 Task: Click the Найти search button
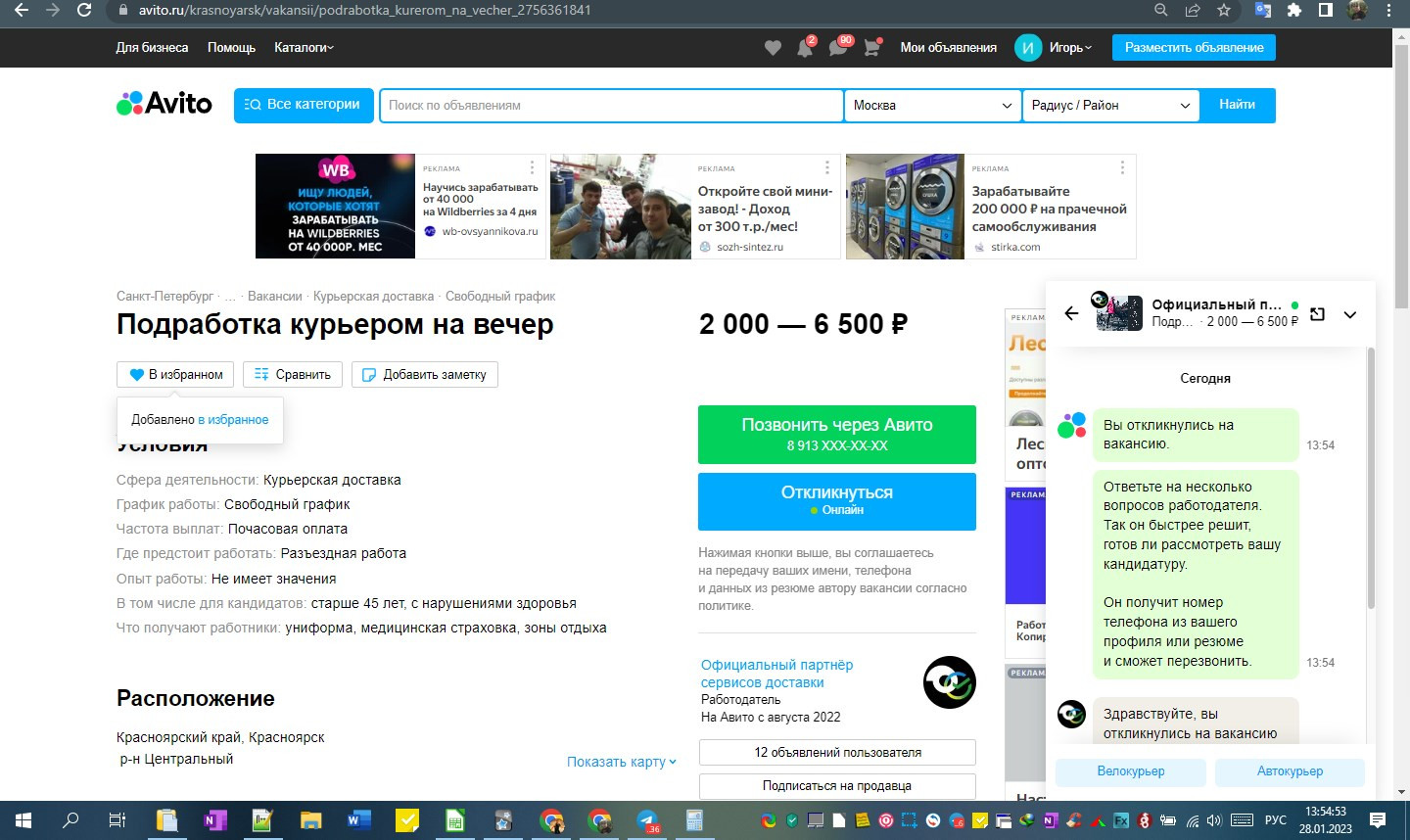(x=1237, y=105)
